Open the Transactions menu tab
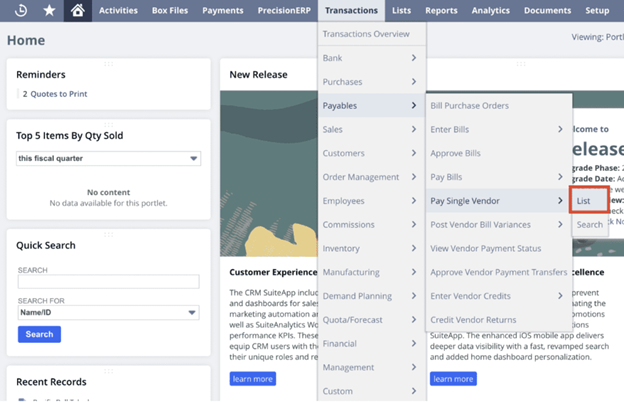This screenshot has width=624, height=402. (x=351, y=10)
